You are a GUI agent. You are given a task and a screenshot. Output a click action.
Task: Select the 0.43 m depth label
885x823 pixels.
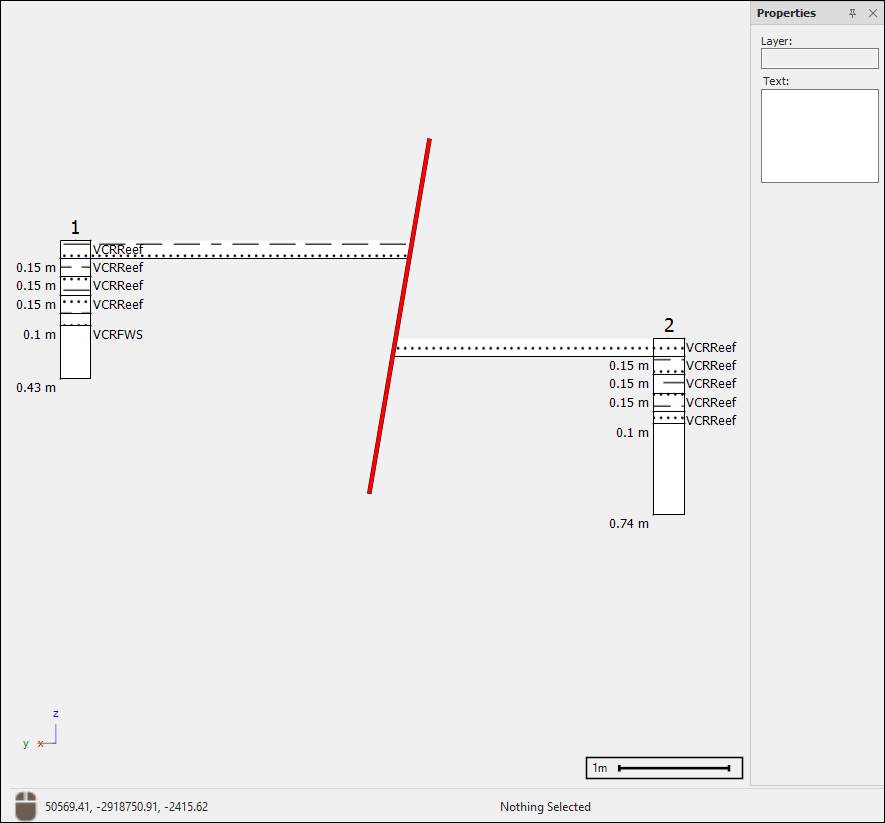point(36,387)
